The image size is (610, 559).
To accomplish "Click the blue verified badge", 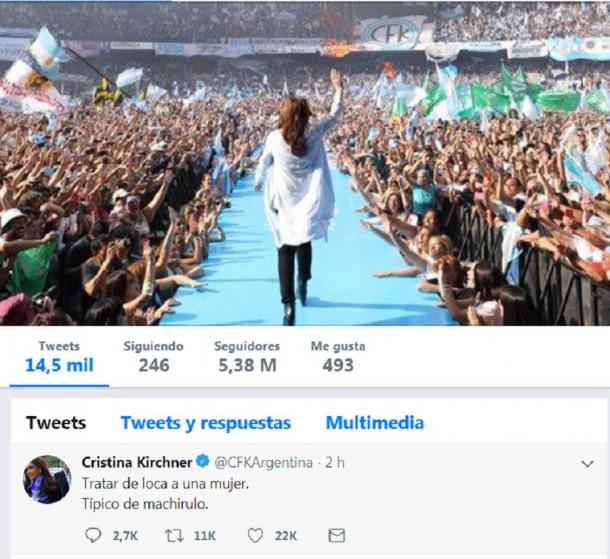I will click(x=203, y=462).
